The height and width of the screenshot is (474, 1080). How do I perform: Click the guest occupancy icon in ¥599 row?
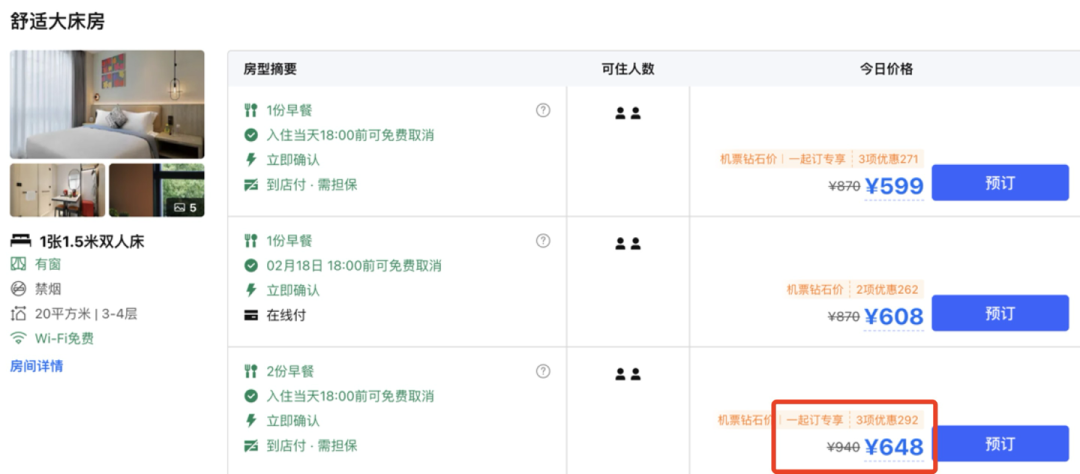tap(628, 113)
